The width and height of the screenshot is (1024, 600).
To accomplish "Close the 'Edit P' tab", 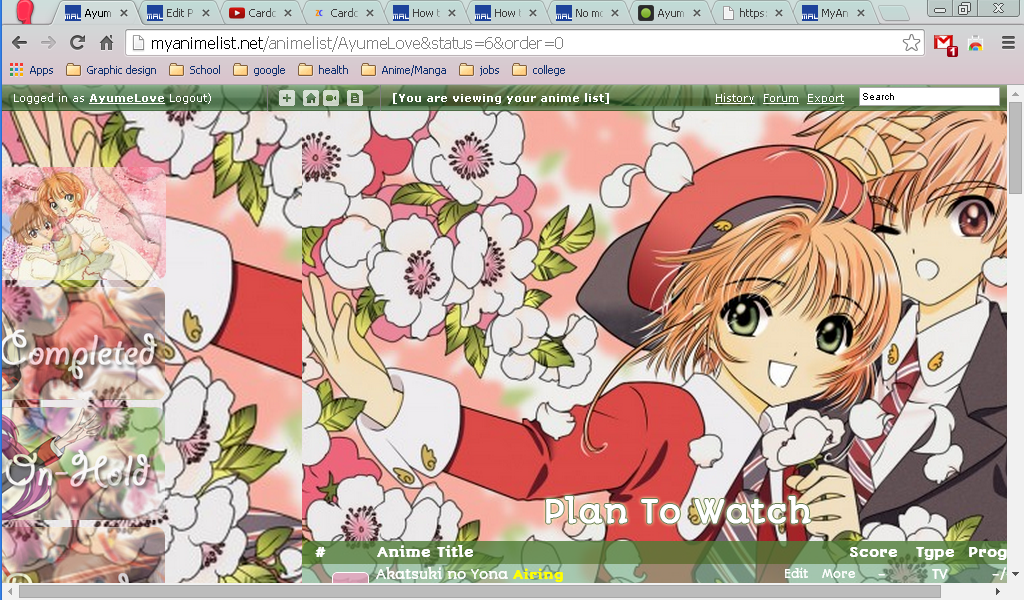I will pos(206,13).
